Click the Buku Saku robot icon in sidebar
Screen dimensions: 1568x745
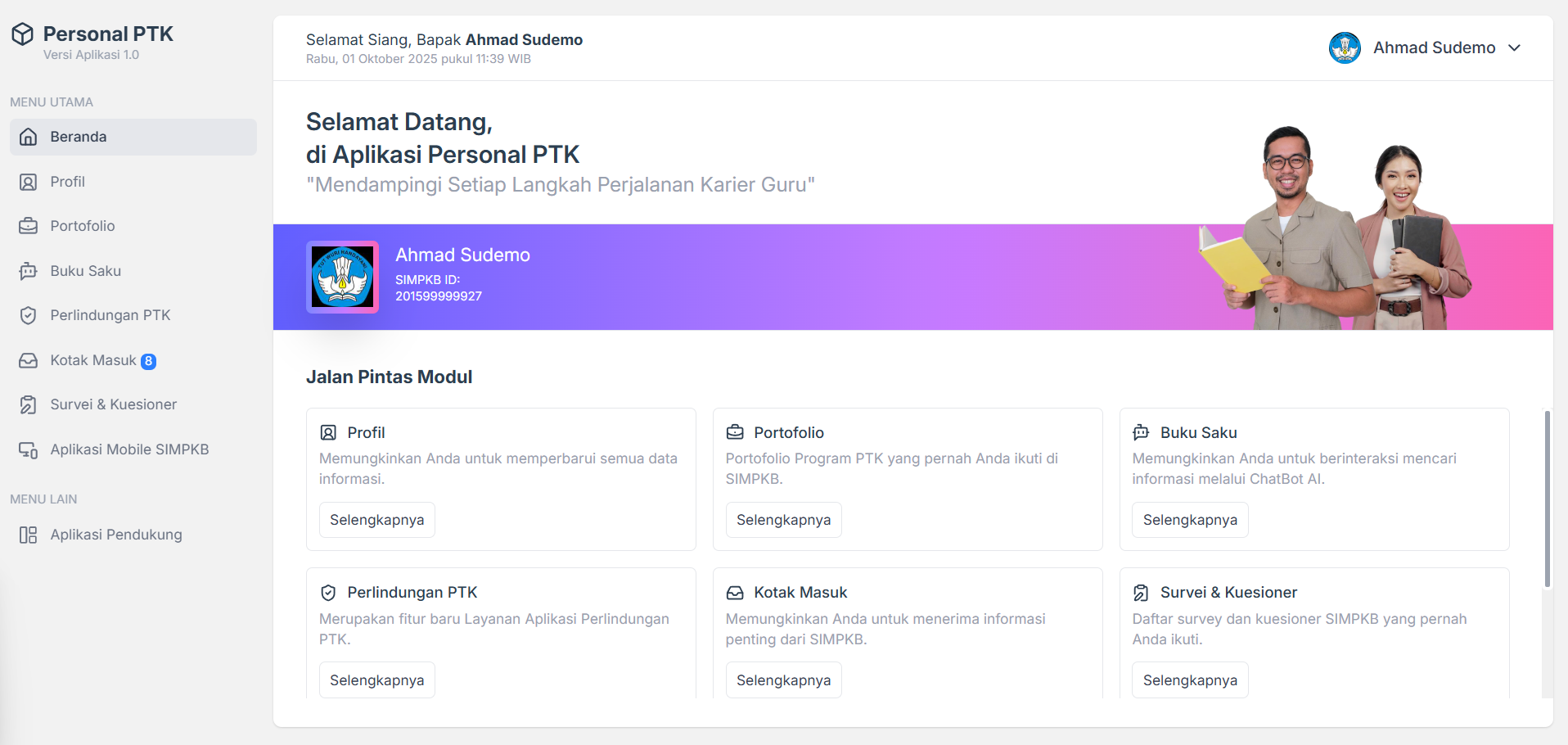click(x=29, y=271)
